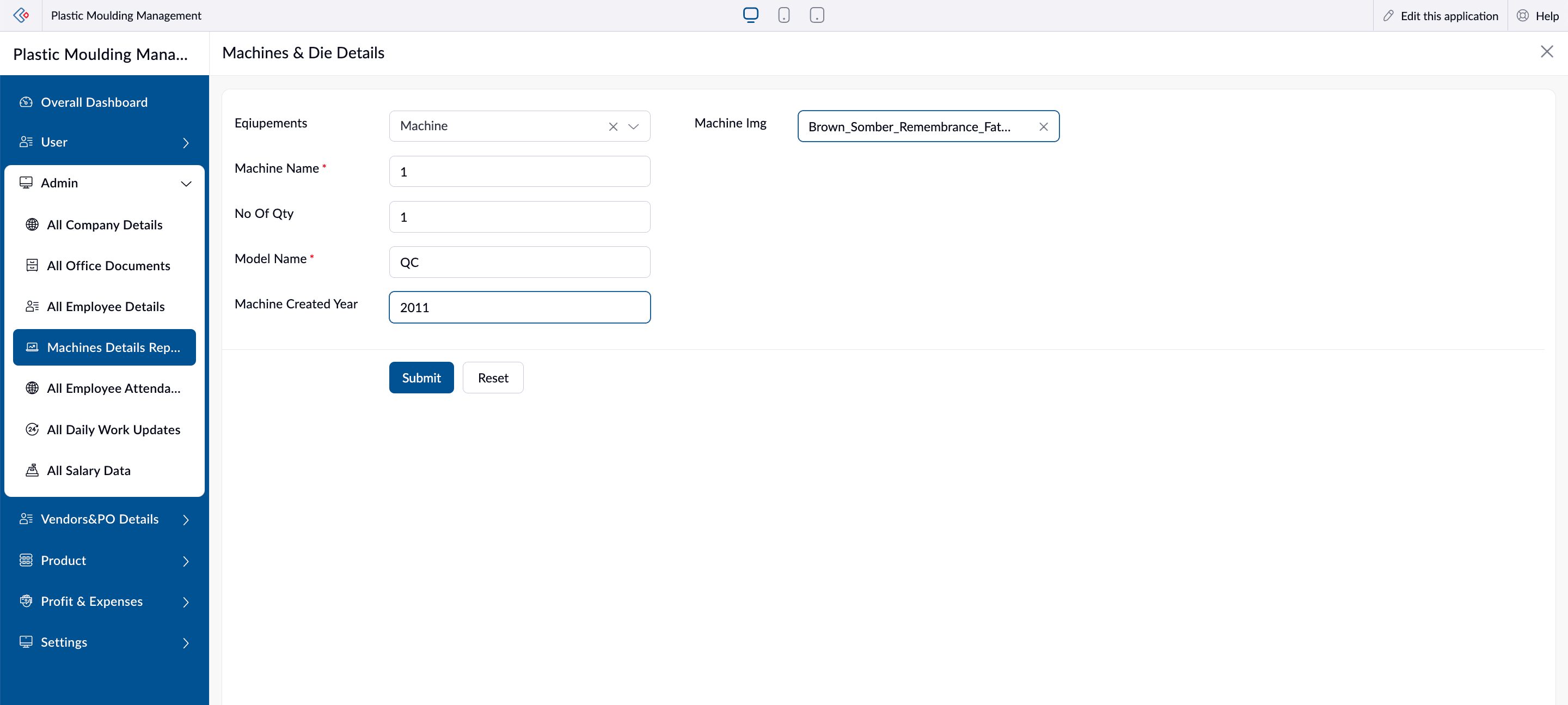Switch to tablet preview icon
The image size is (1568, 705).
[817, 15]
